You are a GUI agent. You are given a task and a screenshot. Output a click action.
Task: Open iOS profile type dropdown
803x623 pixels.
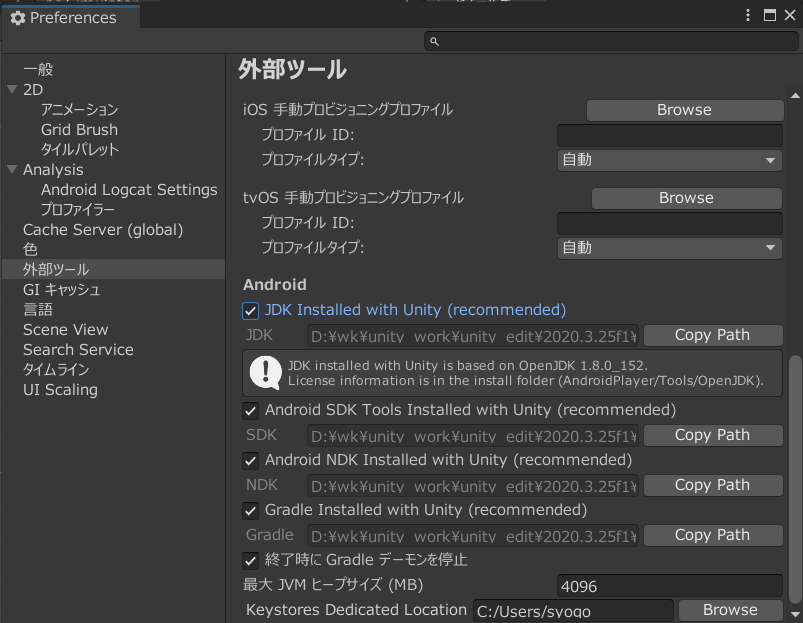point(669,160)
